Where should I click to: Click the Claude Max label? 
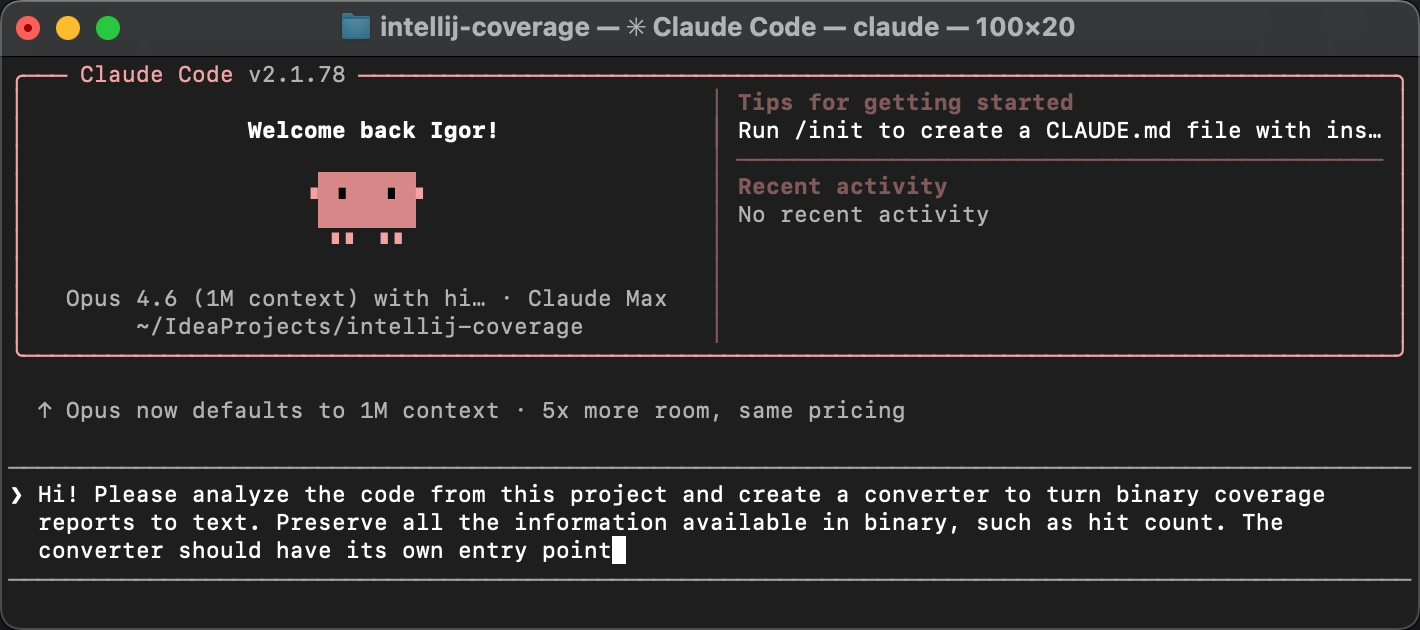pyautogui.click(x=596, y=298)
